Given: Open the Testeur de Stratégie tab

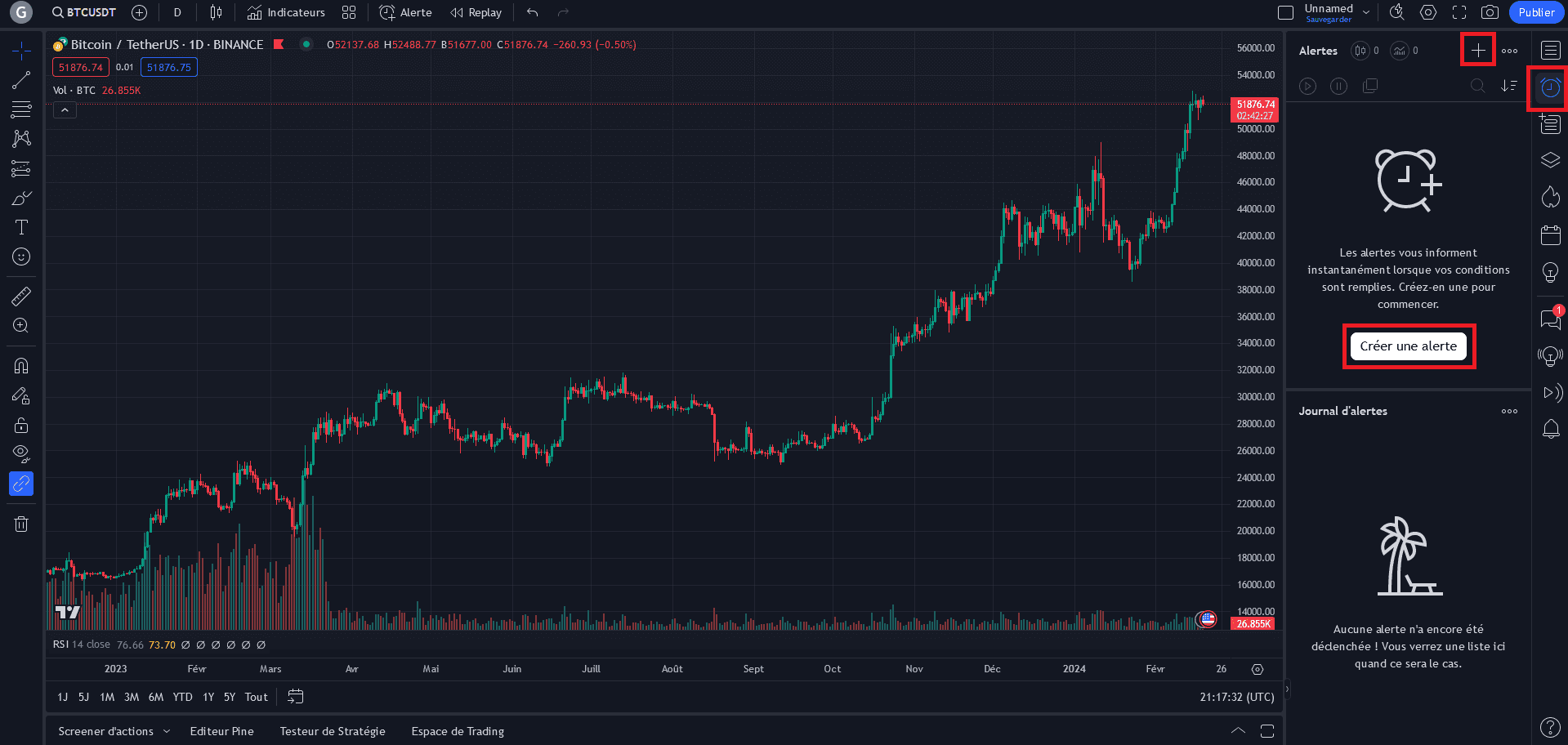Looking at the screenshot, I should [333, 731].
